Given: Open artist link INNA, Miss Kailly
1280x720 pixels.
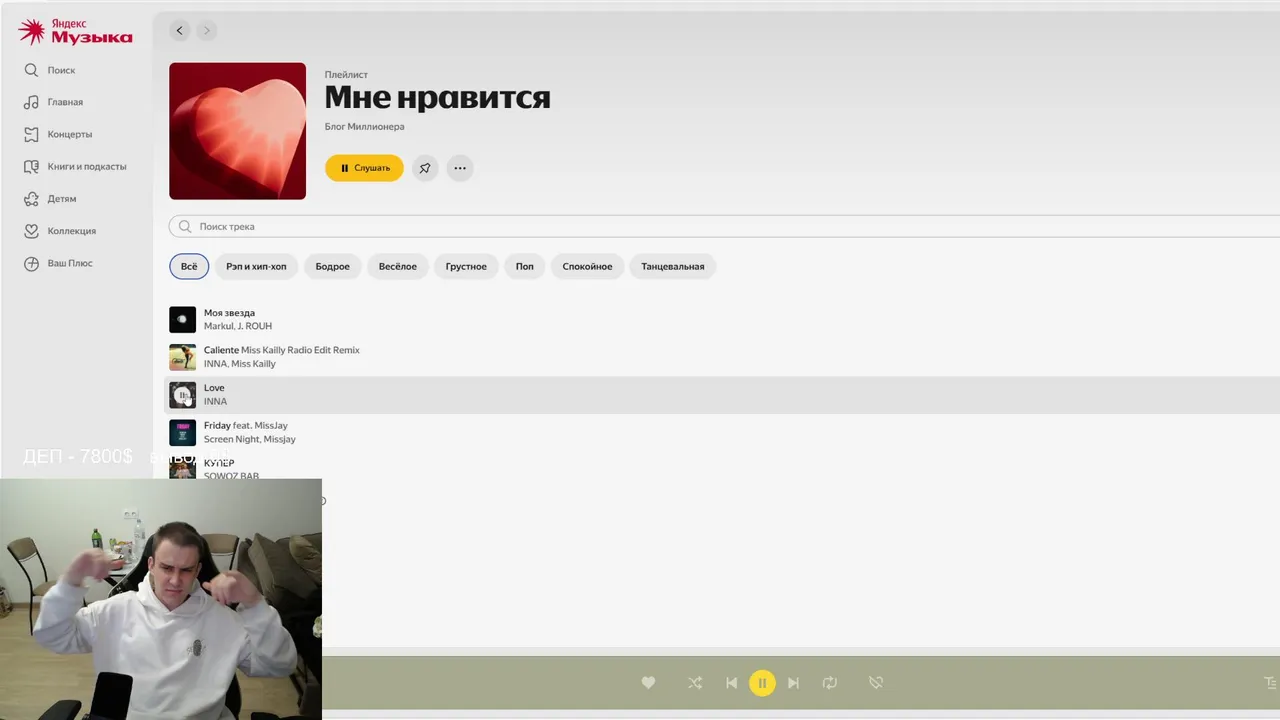Looking at the screenshot, I should (240, 364).
